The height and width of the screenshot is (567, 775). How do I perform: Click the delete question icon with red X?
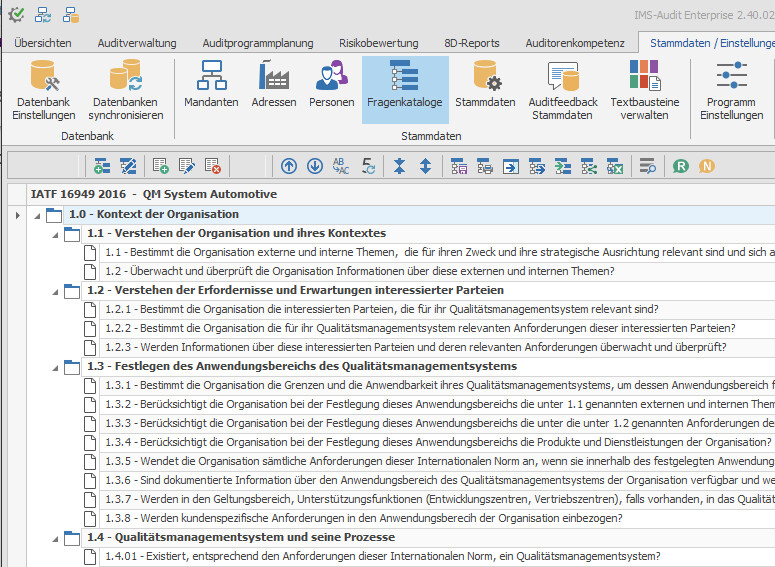213,166
